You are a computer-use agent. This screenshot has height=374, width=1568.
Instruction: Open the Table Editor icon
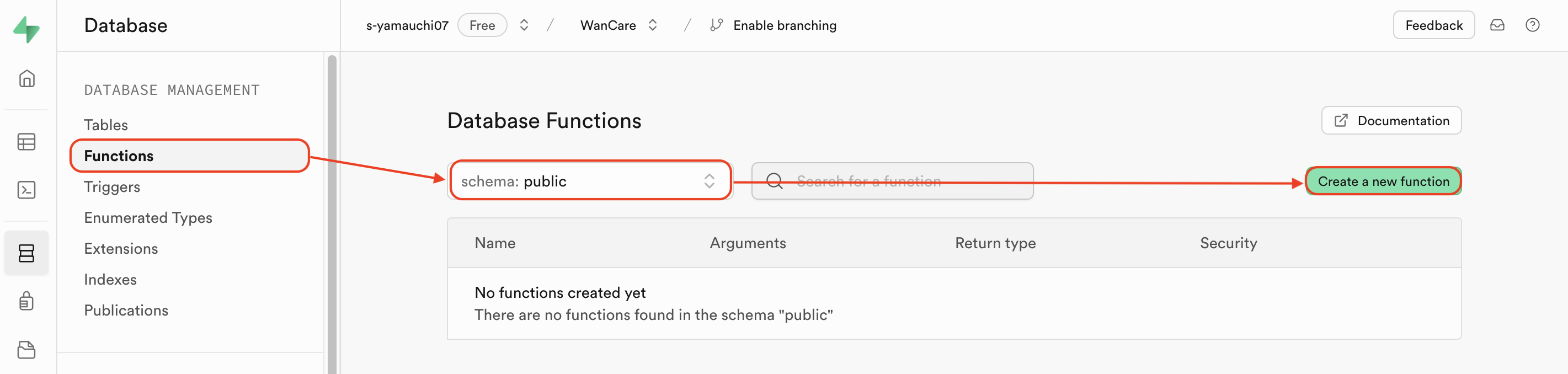pos(27,142)
